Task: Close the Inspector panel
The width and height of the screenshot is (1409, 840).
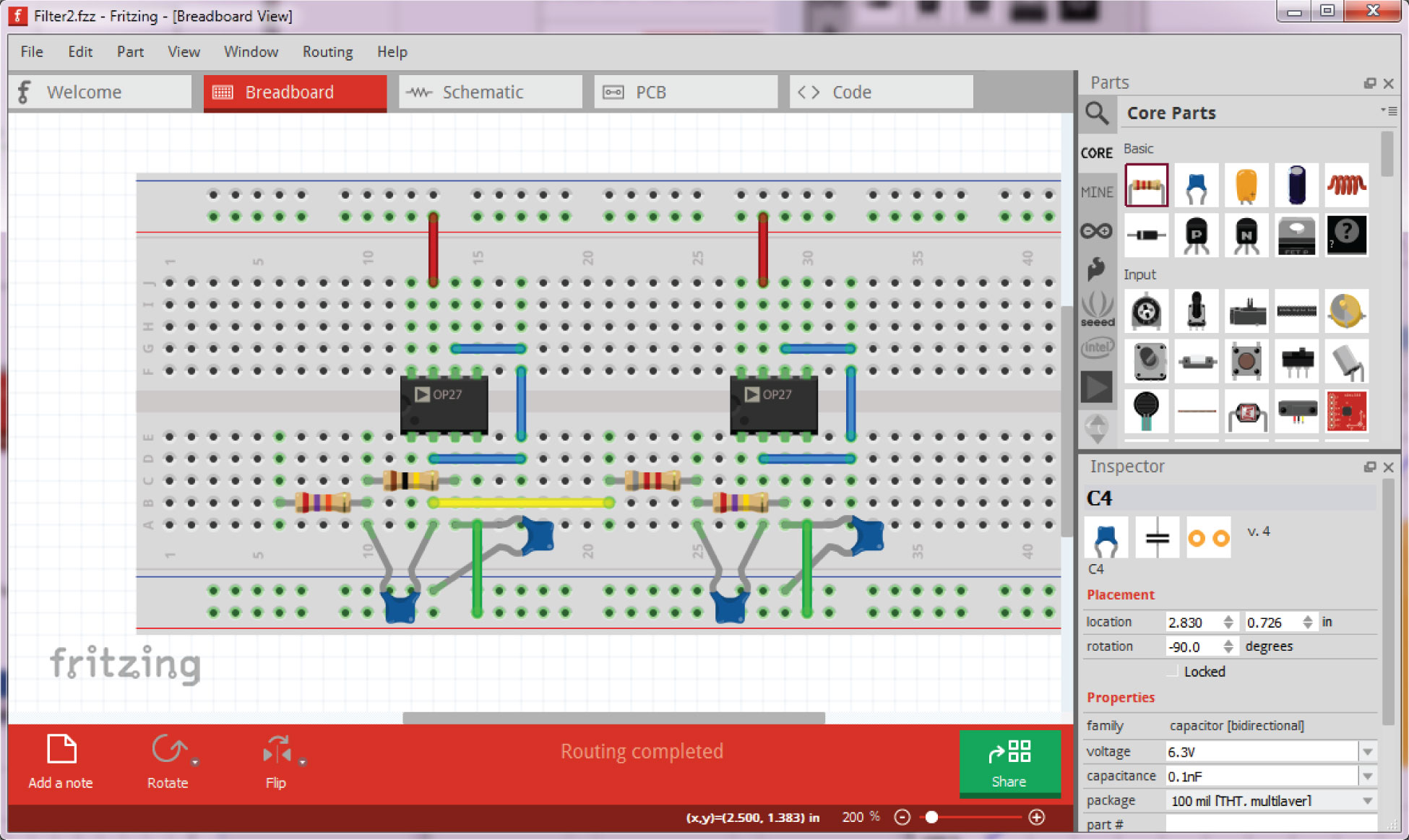Action: coord(1388,467)
